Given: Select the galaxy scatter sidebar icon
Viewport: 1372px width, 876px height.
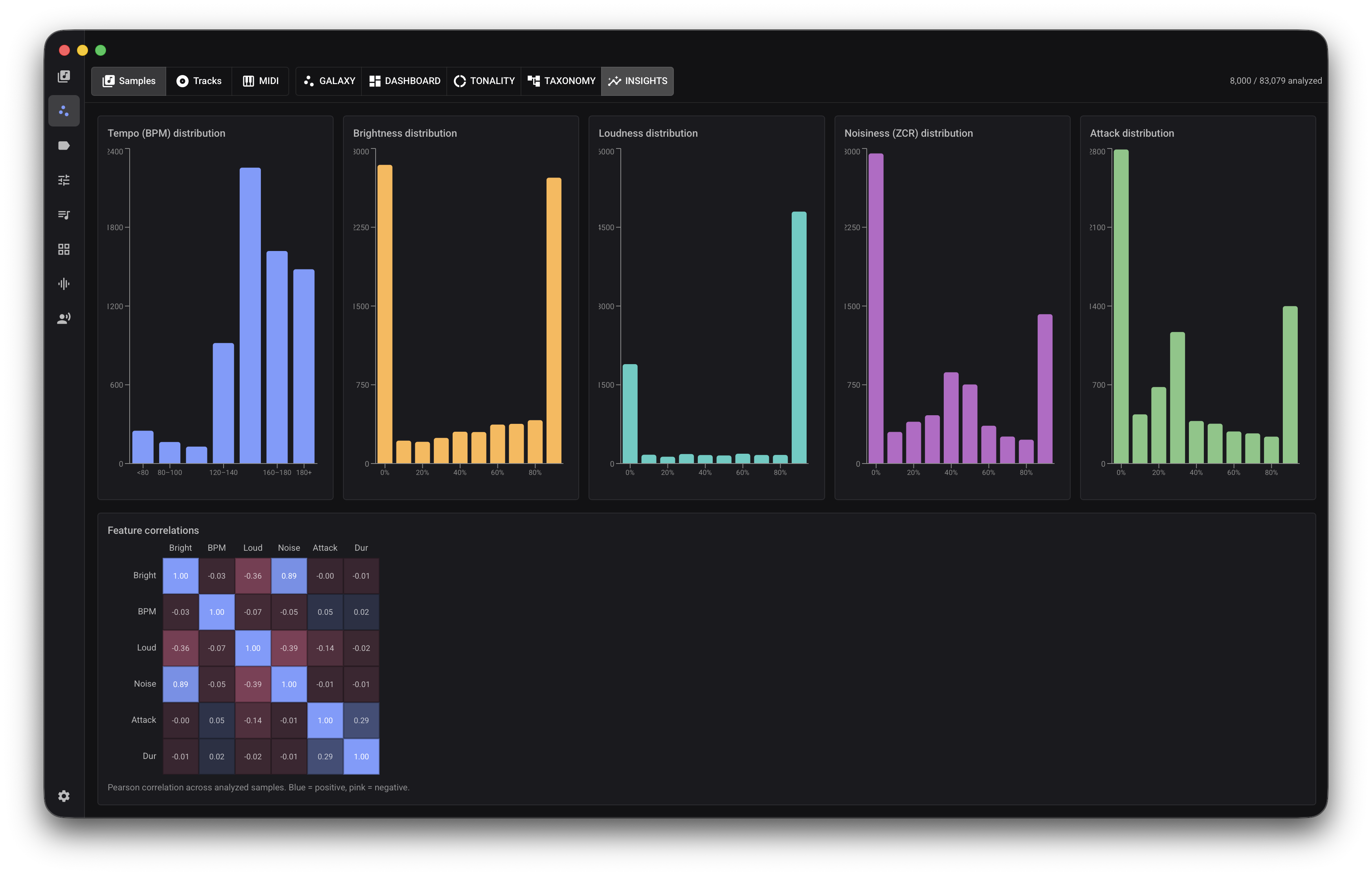Looking at the screenshot, I should pyautogui.click(x=64, y=110).
